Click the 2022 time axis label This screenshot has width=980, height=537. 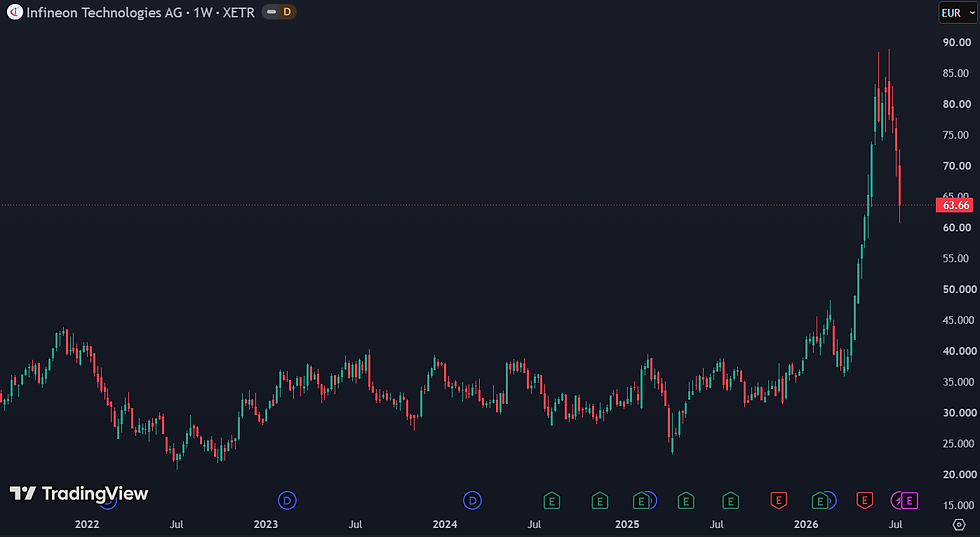click(x=87, y=524)
